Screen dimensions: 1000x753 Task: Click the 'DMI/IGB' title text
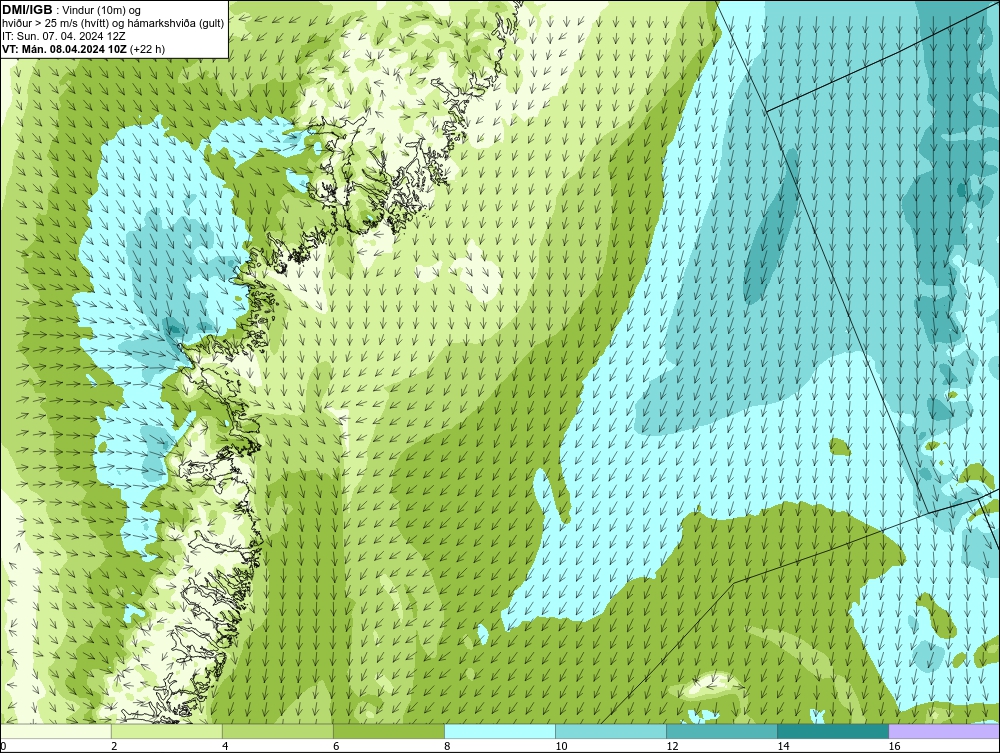[x=27, y=10]
